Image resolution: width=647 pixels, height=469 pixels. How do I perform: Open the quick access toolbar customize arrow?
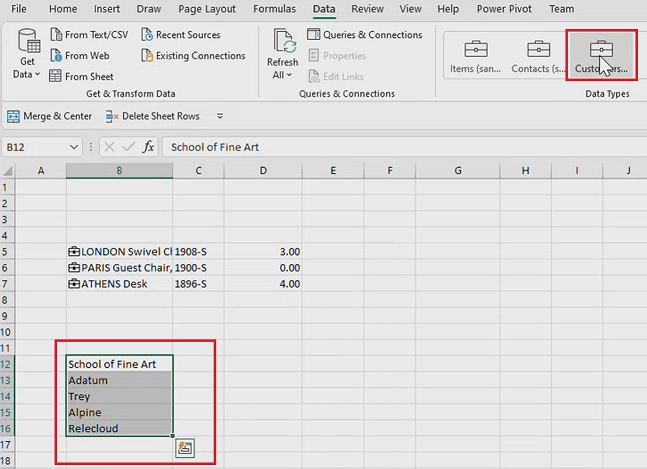pos(221,116)
